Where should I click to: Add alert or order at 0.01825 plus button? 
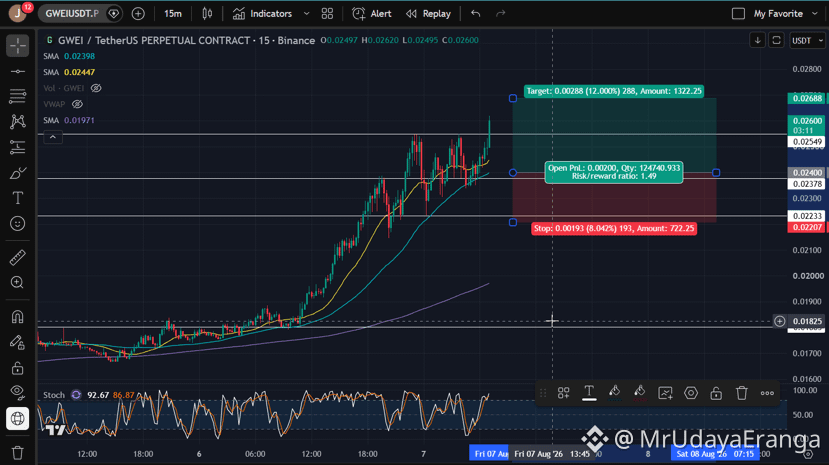[x=779, y=321]
